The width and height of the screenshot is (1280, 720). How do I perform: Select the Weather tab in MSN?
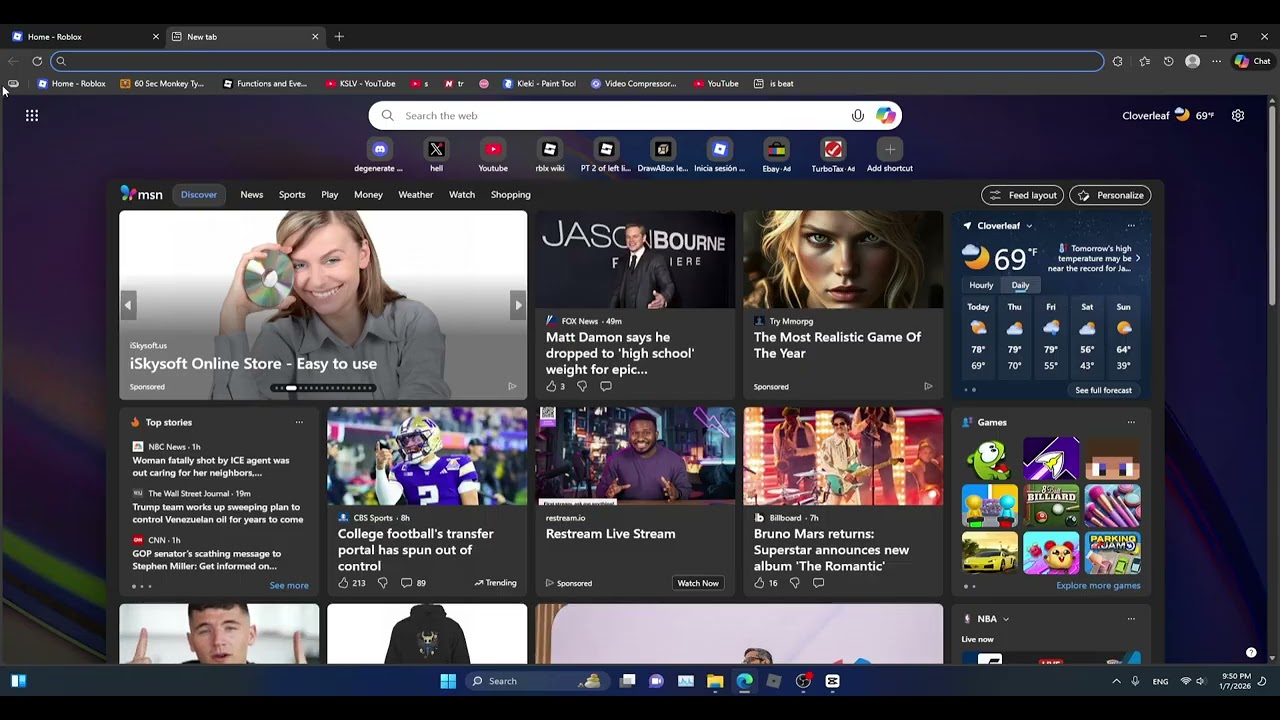(415, 195)
